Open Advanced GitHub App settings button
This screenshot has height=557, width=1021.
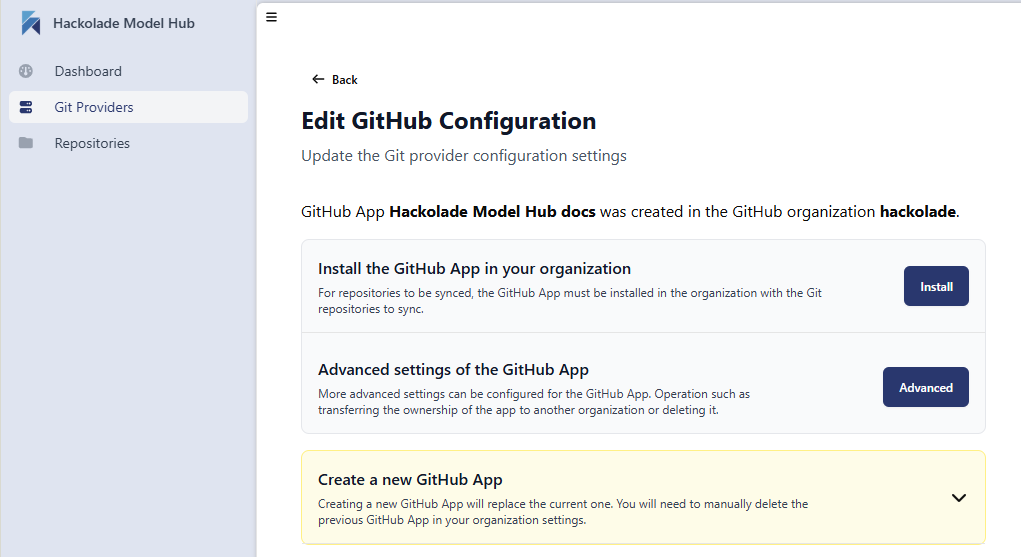[x=925, y=387]
